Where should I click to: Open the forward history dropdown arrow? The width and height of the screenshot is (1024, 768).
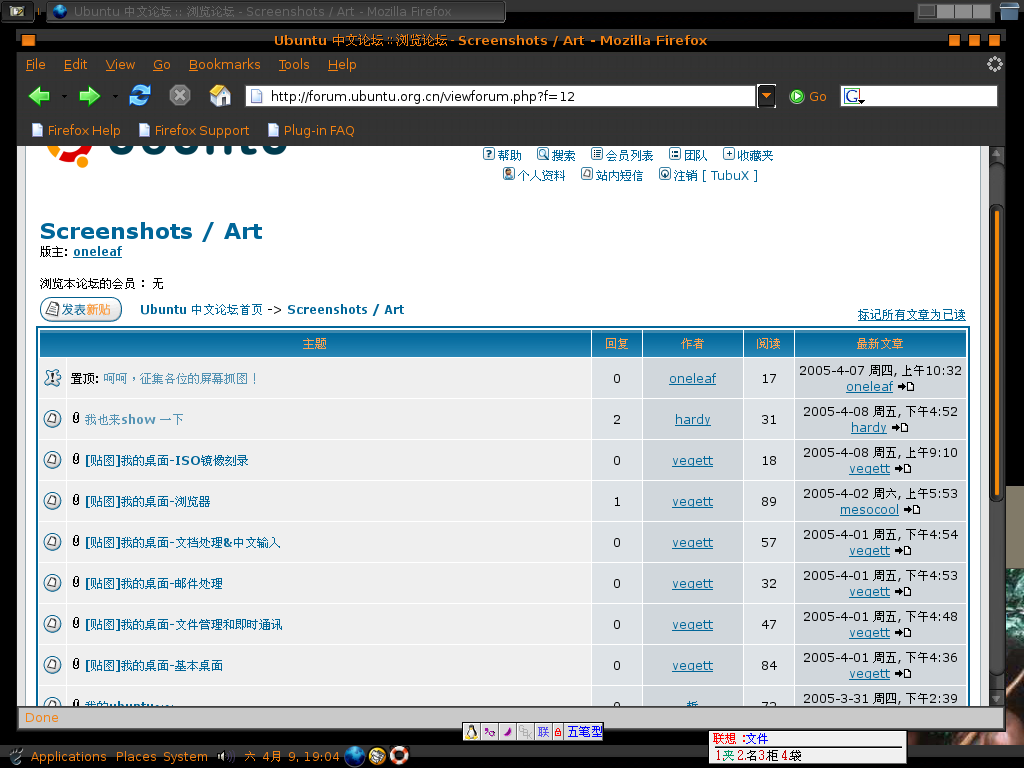click(x=115, y=97)
